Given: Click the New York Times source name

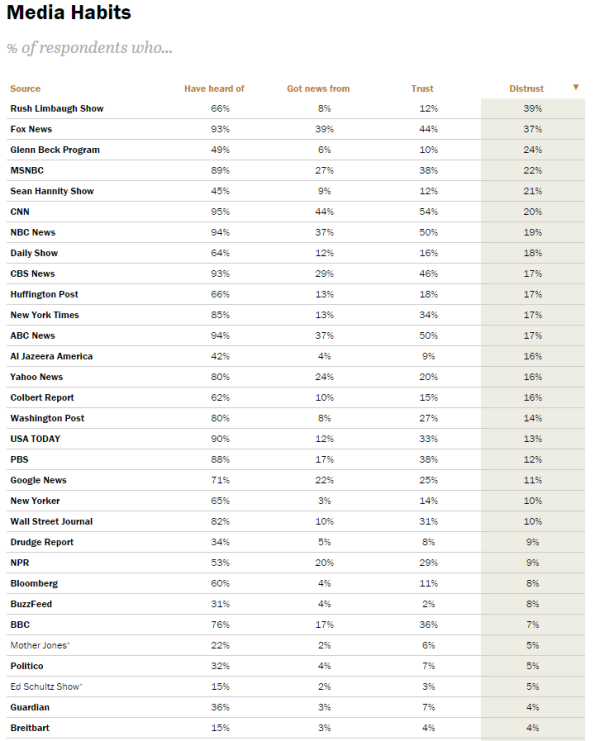Looking at the screenshot, I should click(44, 315).
